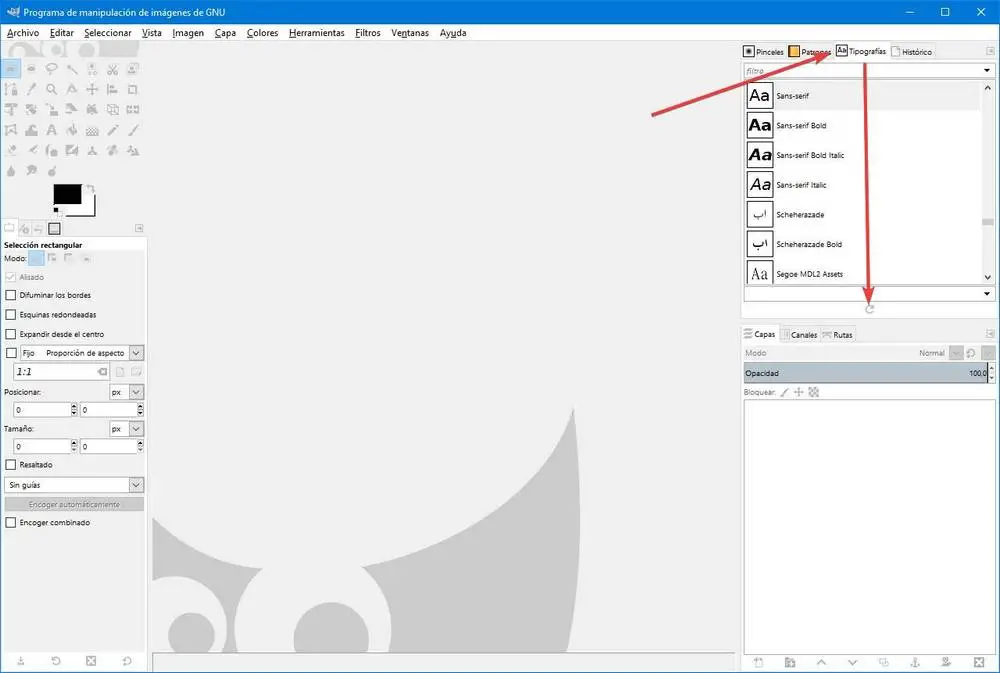Toggle lock alpha channel icon next to Bloquear
This screenshot has width=1000, height=673.
click(x=814, y=392)
